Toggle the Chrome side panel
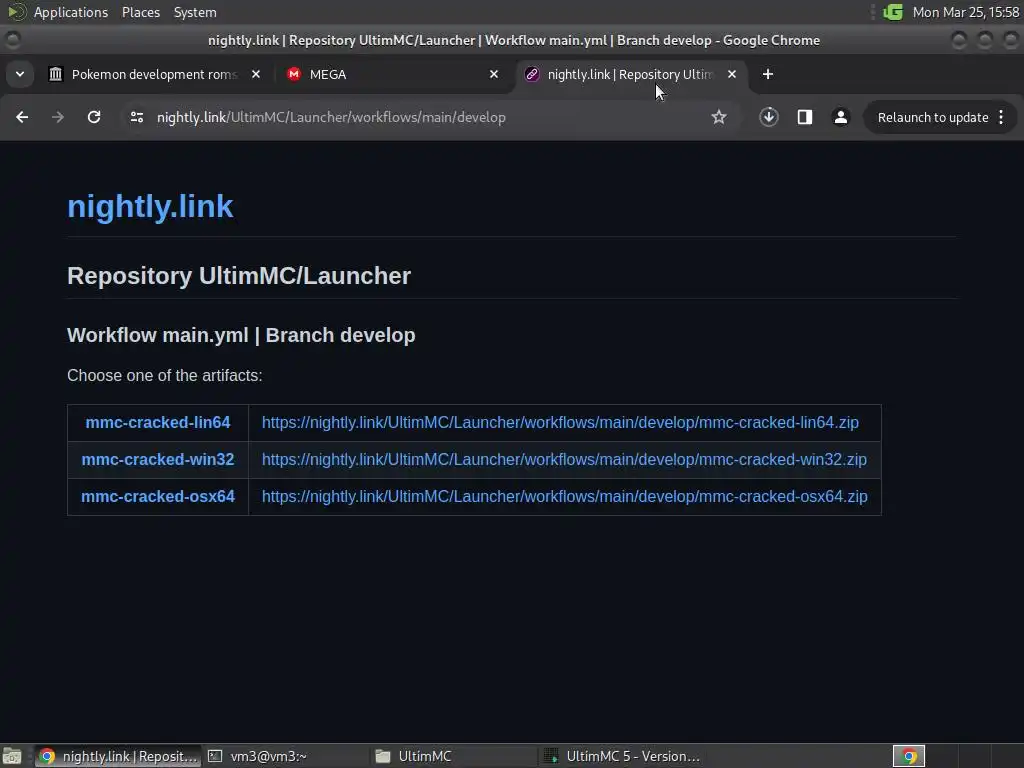Viewport: 1024px width, 768px height. pyautogui.click(x=805, y=117)
